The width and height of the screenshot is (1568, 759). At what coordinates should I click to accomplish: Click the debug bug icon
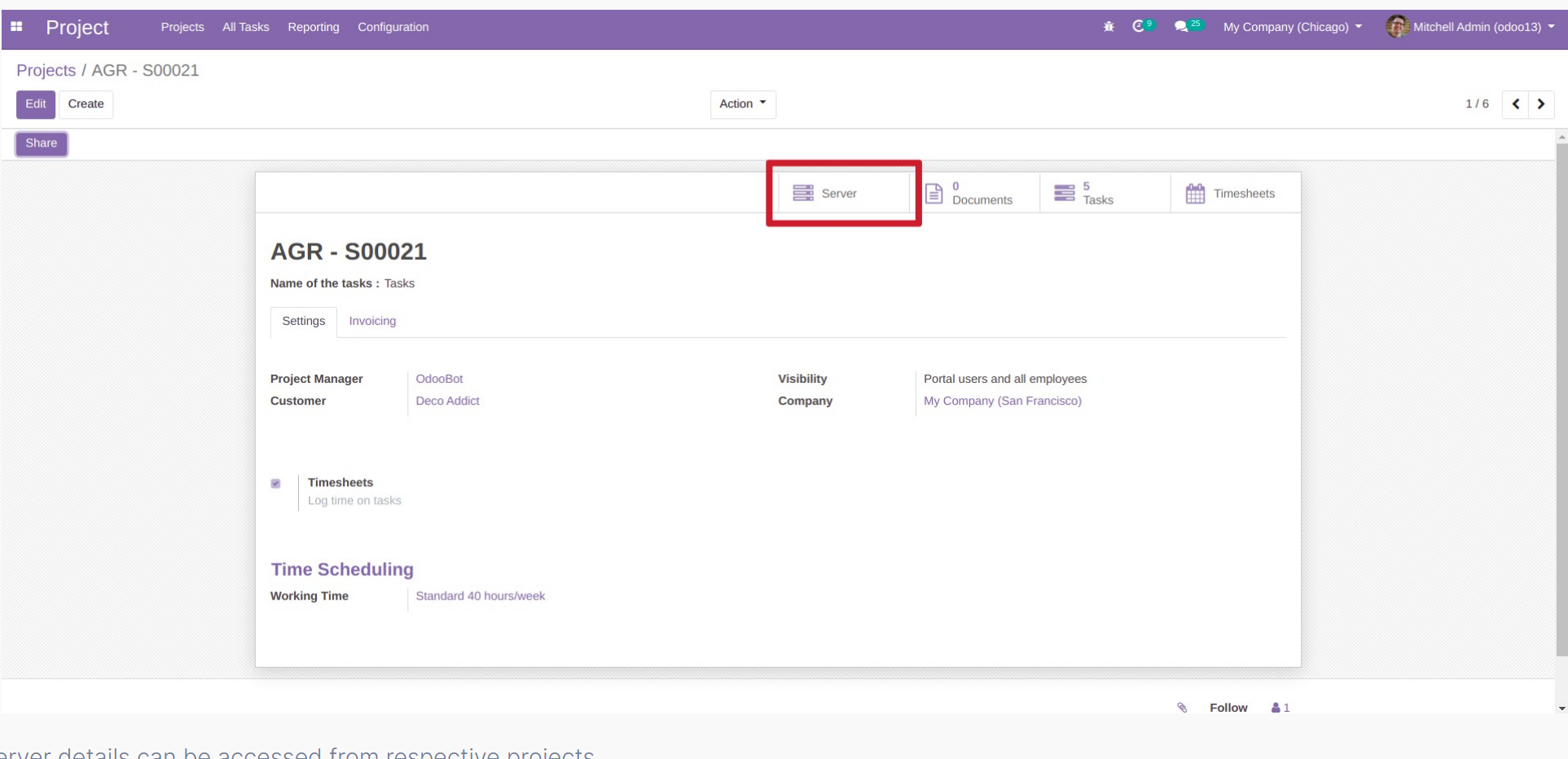[x=1109, y=27]
